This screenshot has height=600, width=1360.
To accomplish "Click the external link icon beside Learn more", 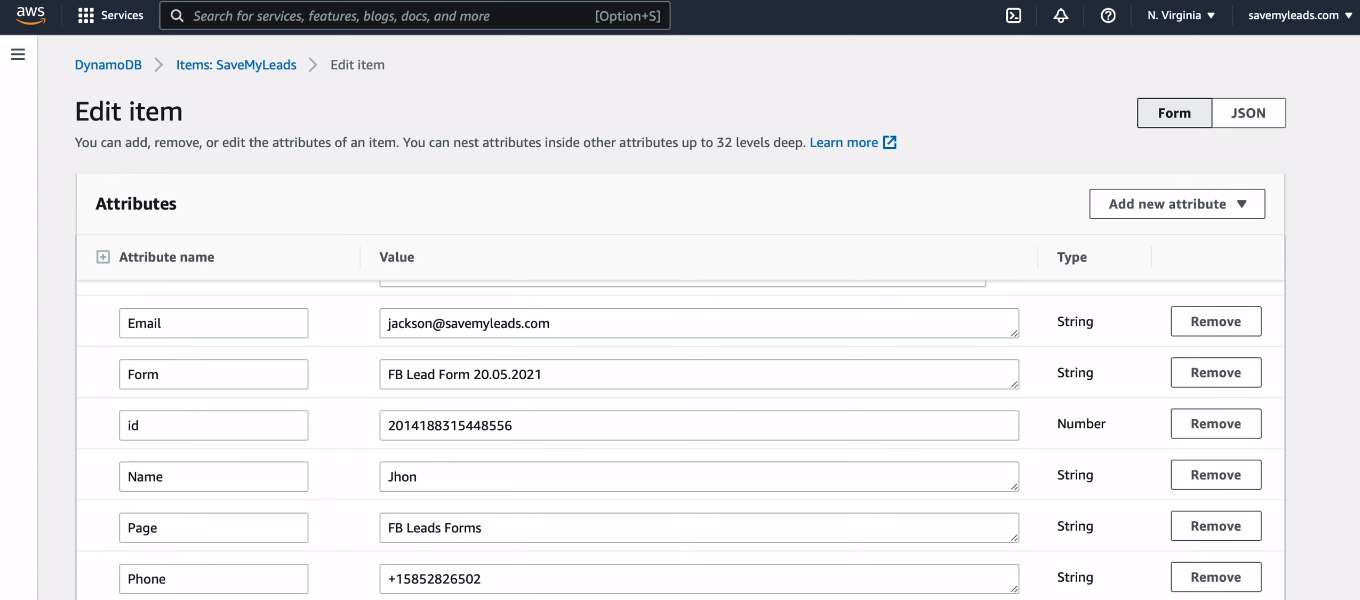I will [890, 143].
